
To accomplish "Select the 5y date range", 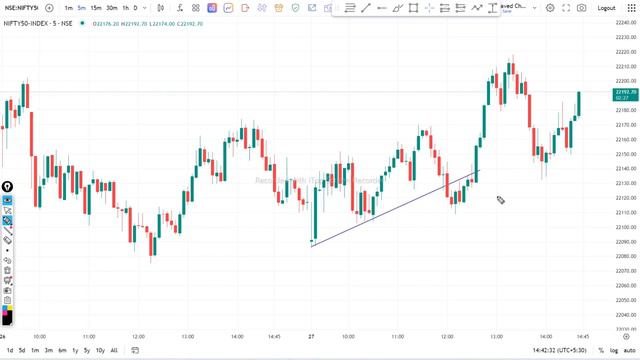I will click(x=87, y=350).
